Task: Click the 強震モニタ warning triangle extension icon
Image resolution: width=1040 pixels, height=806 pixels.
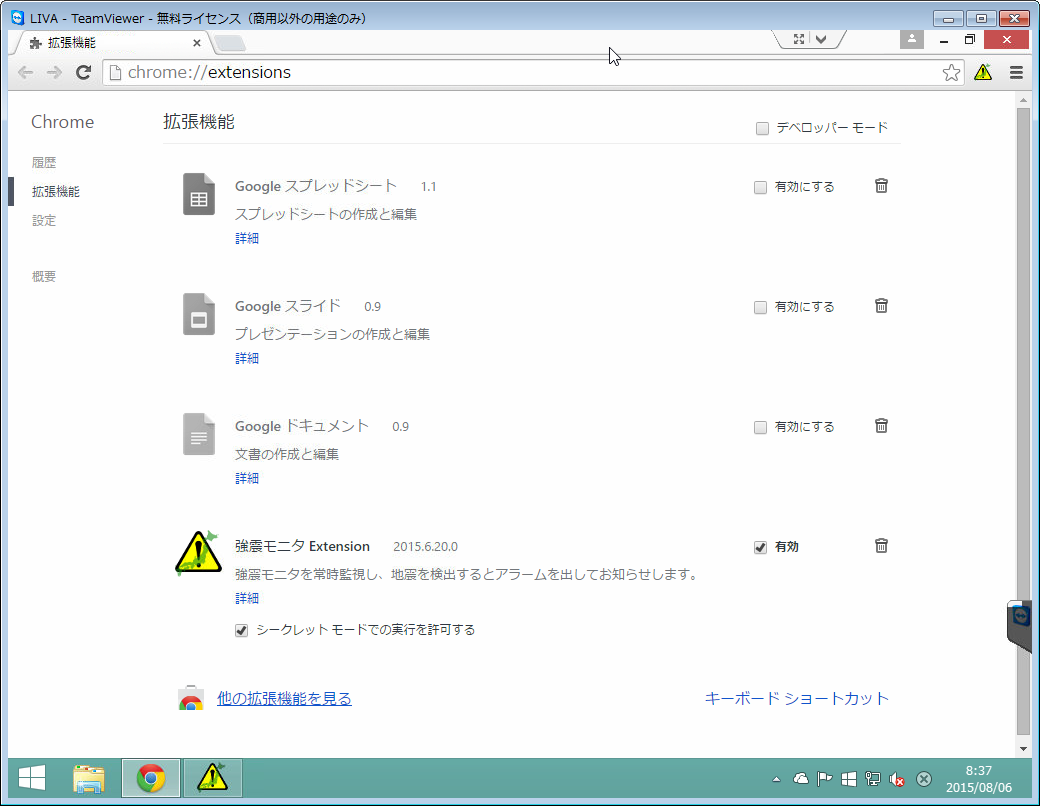Action: [x=198, y=553]
